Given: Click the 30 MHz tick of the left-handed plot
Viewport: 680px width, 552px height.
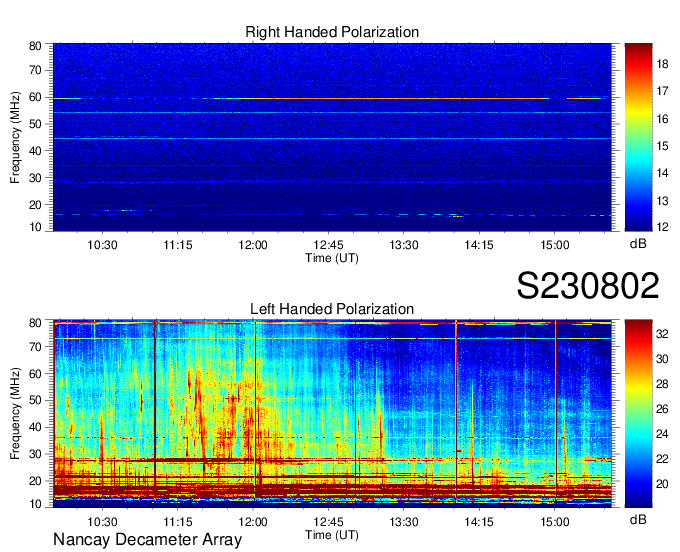Looking at the screenshot, I should pos(35,454).
